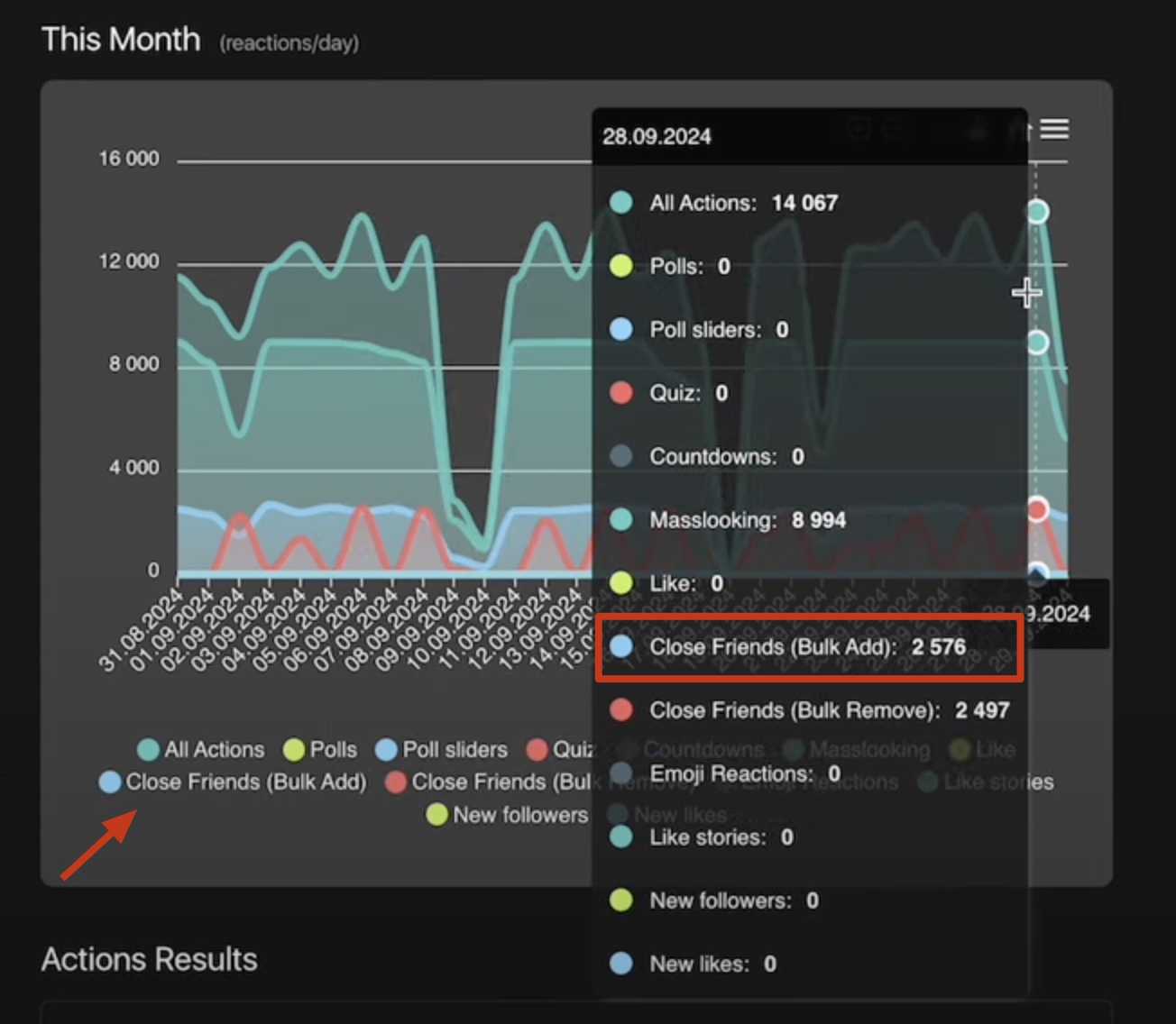Click the red Bulk Remove legend dot

point(395,782)
